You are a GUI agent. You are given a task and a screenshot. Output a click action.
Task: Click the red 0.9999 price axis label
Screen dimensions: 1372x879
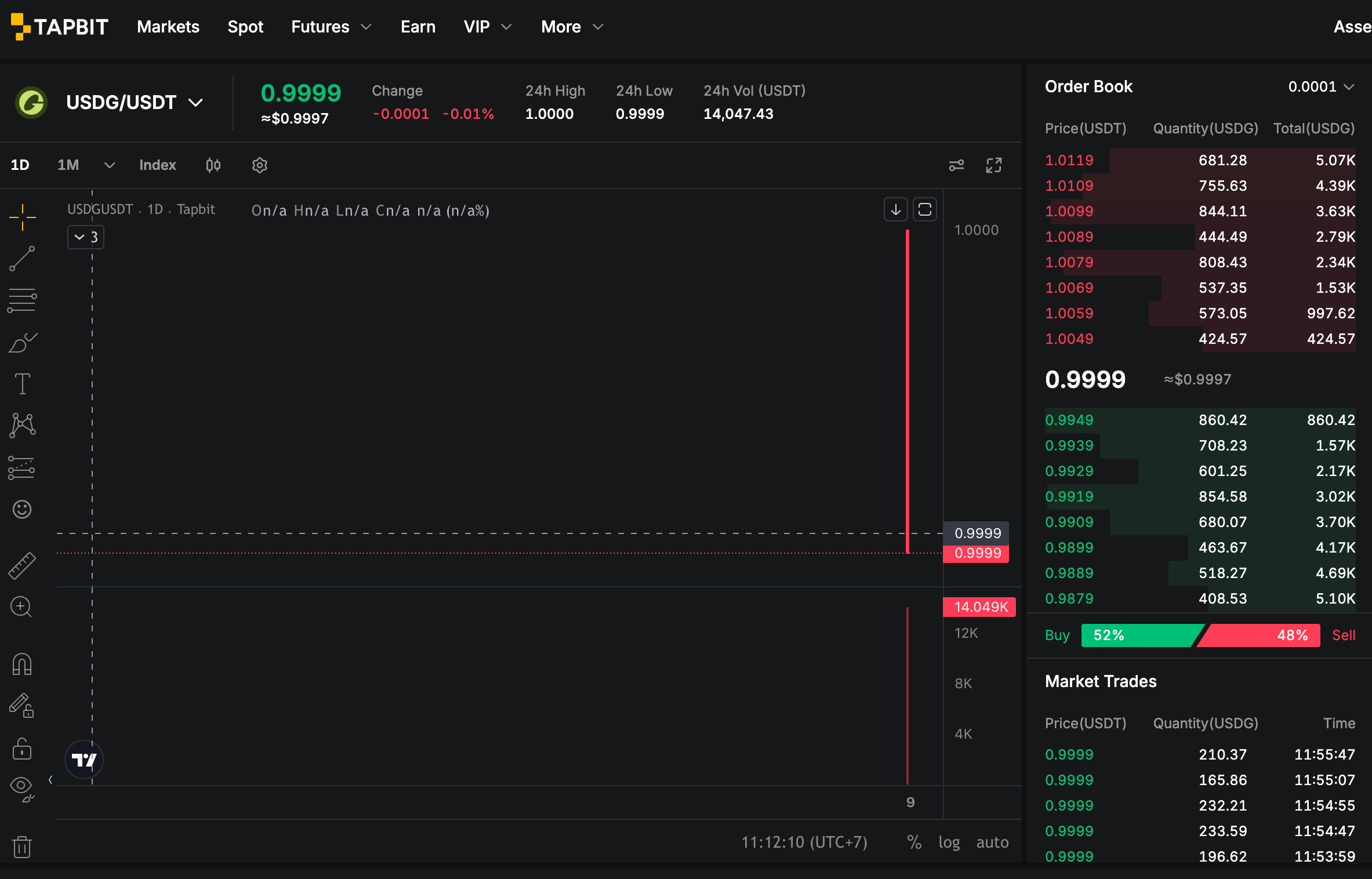pyautogui.click(x=977, y=554)
